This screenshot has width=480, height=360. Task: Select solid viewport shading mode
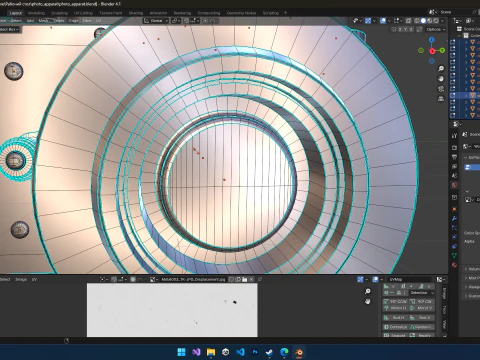click(423, 21)
